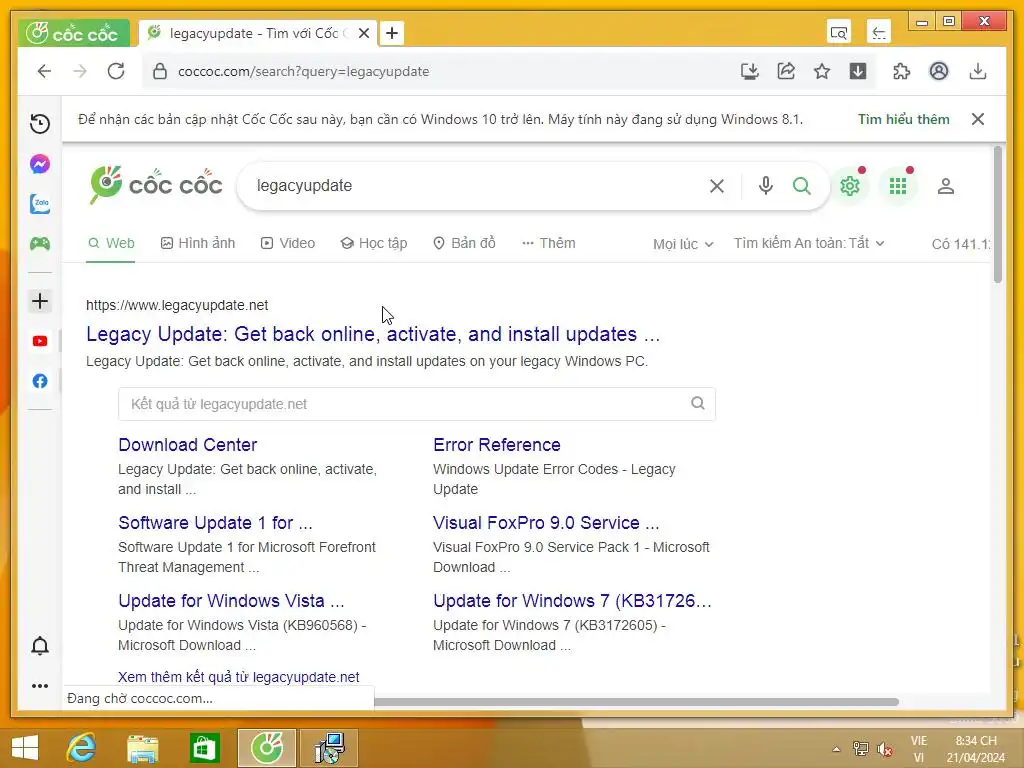Image resolution: width=1024 pixels, height=768 pixels.
Task: Open Cốc Cốc apps grid icon
Action: [x=898, y=186]
